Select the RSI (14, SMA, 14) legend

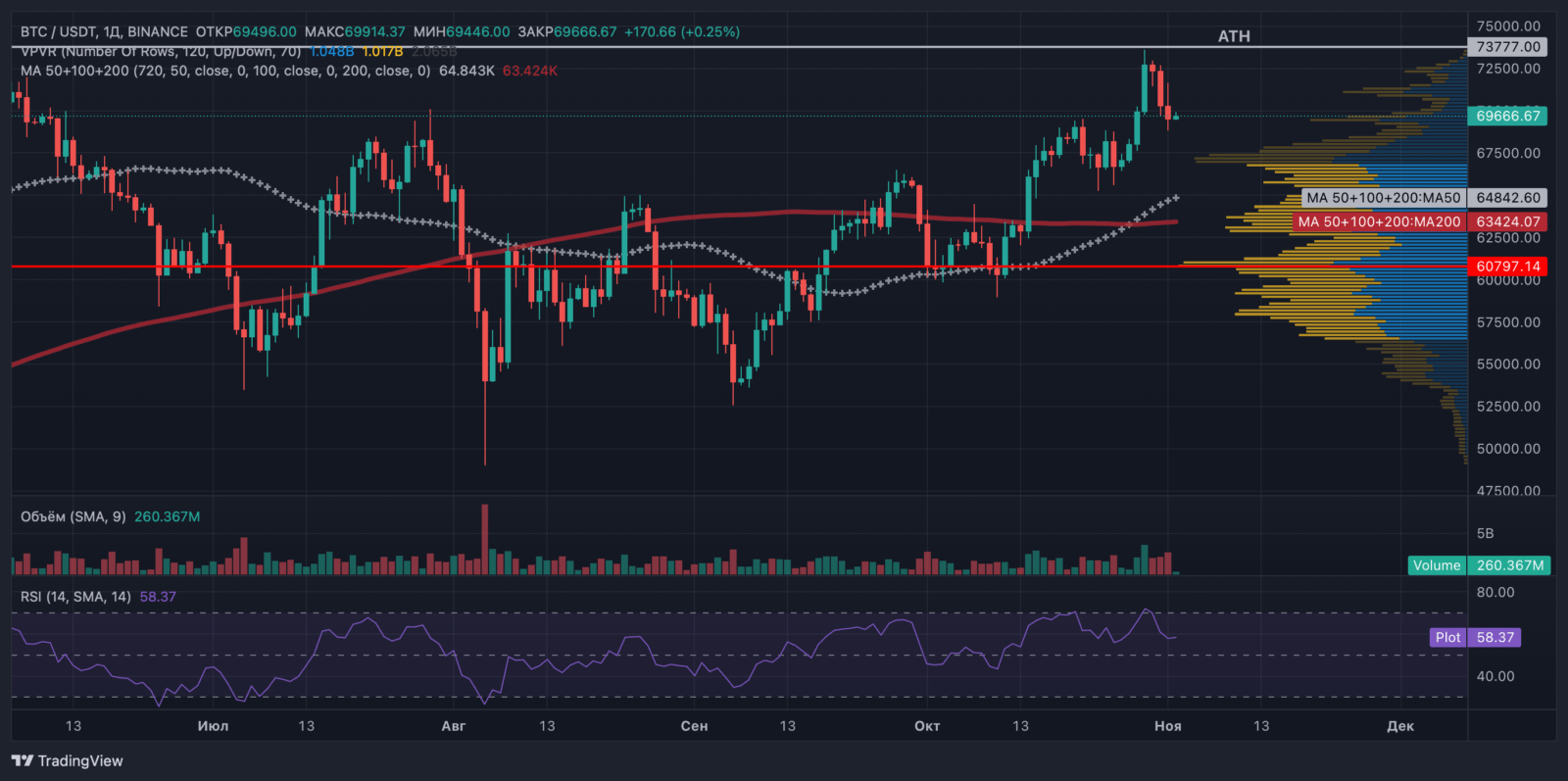75,597
